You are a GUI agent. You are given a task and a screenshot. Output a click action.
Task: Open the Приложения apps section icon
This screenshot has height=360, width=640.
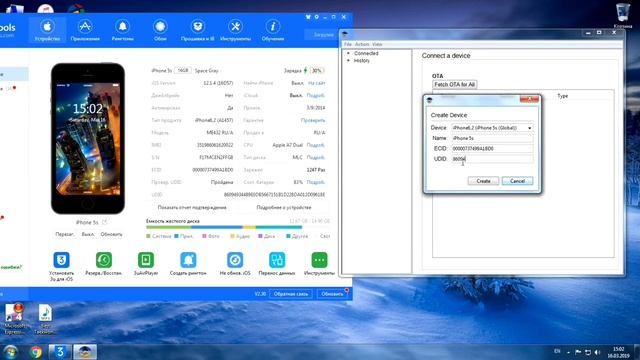(85, 30)
